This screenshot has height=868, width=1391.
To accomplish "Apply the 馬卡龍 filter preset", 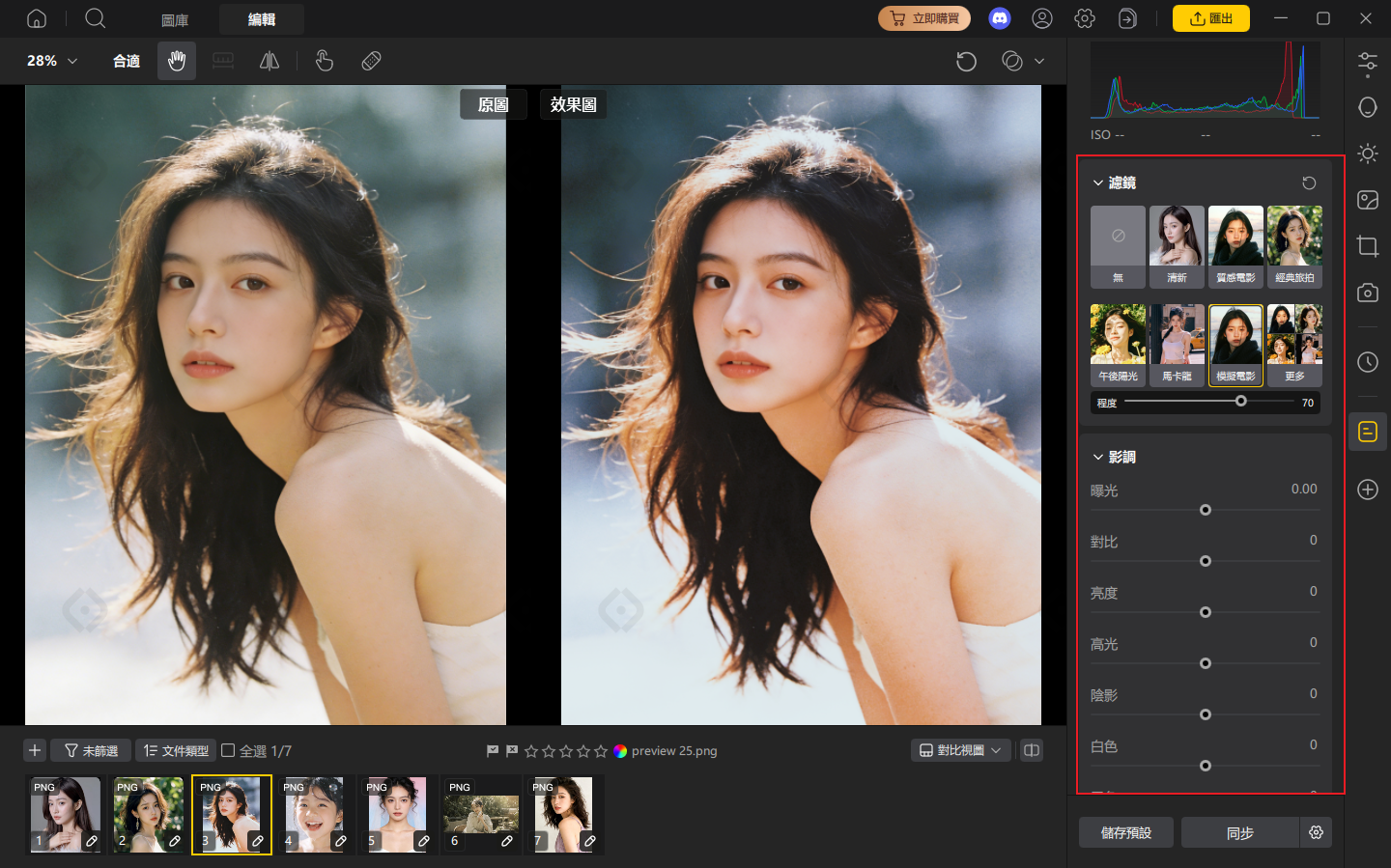I will point(1177,345).
